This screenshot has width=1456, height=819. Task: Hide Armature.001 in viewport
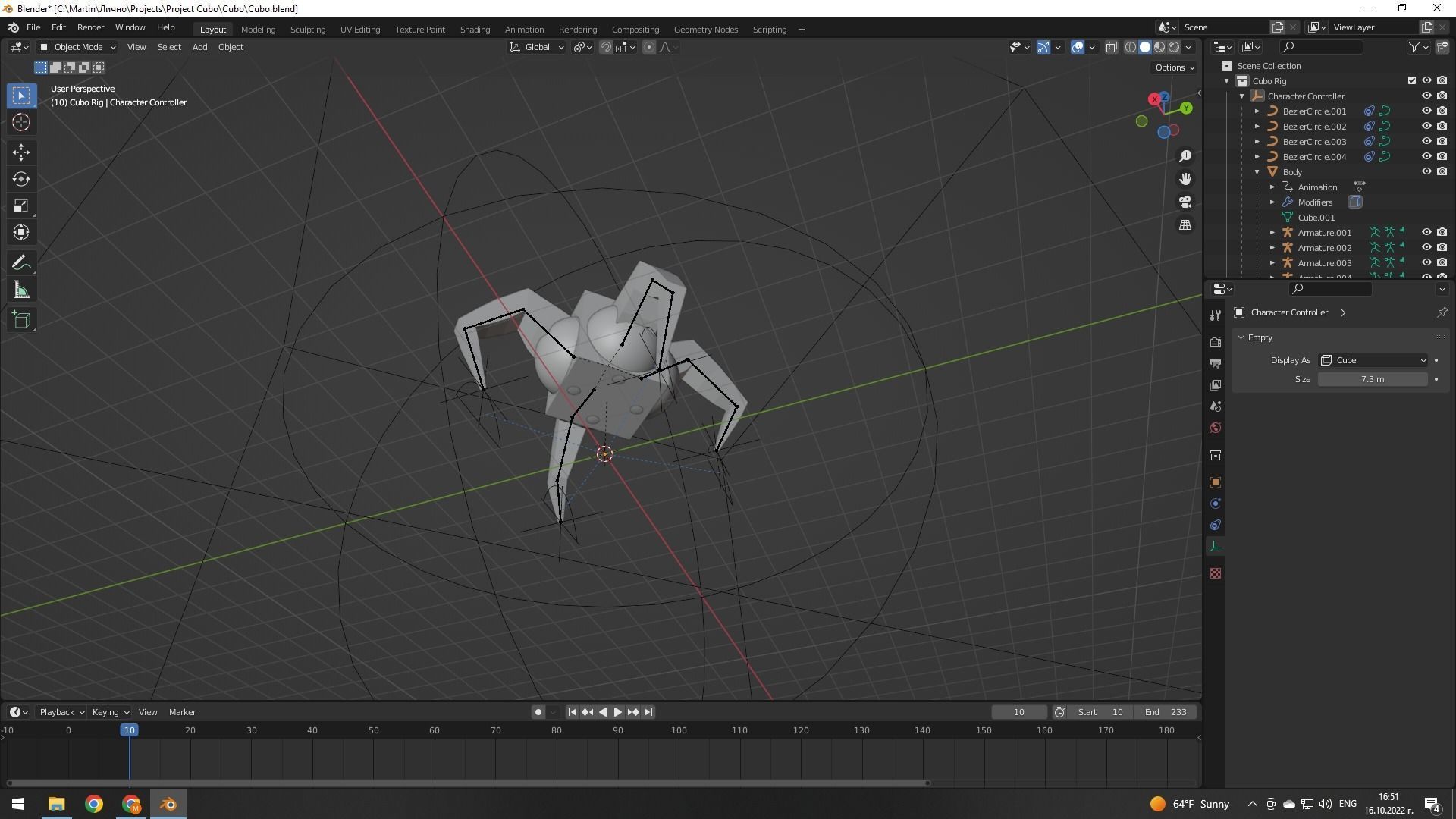(1426, 233)
